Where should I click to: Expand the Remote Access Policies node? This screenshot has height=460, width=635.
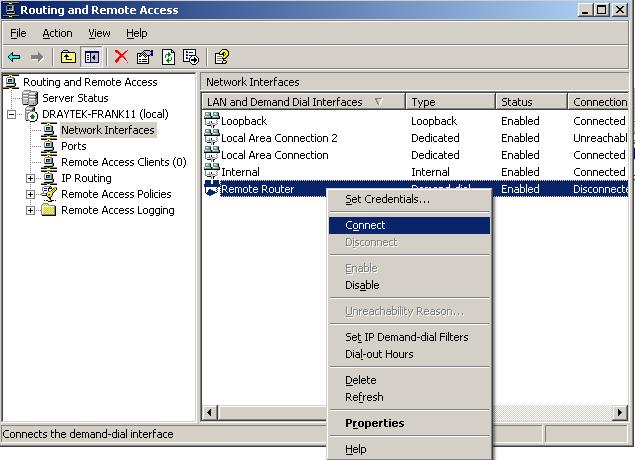tap(30, 194)
